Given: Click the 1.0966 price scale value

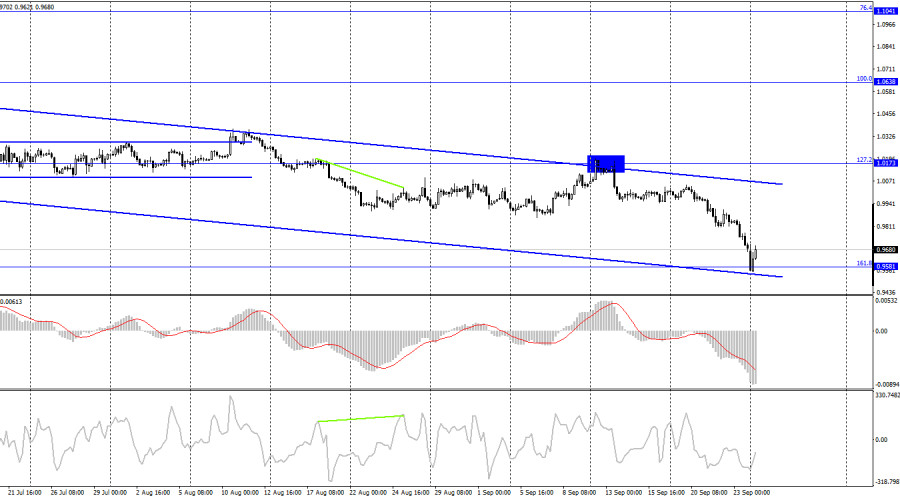Looking at the screenshot, I should [x=886, y=25].
